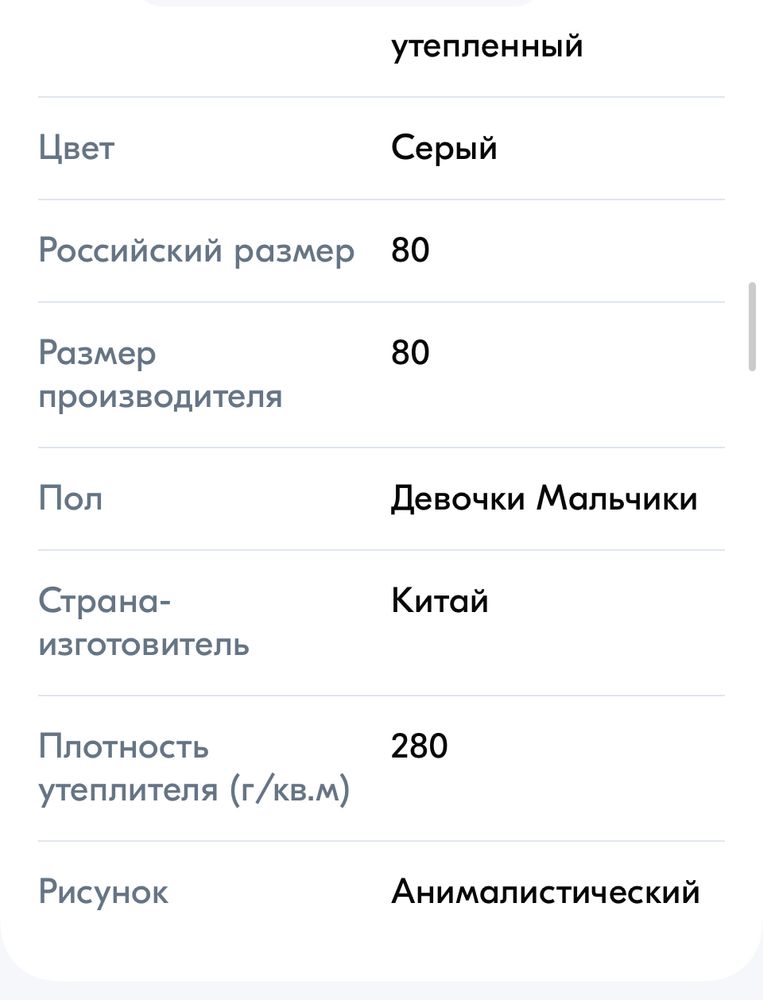Click the word 'изготовитель'
The image size is (763, 1000).
143,644
